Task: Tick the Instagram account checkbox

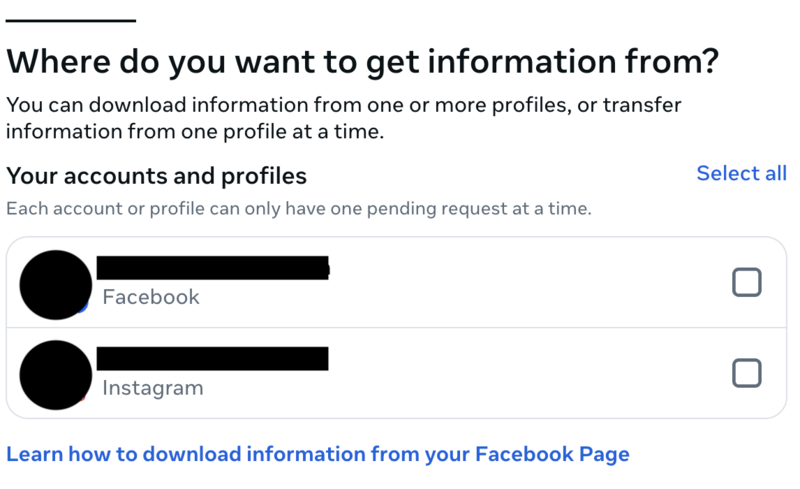Action: tap(746, 373)
